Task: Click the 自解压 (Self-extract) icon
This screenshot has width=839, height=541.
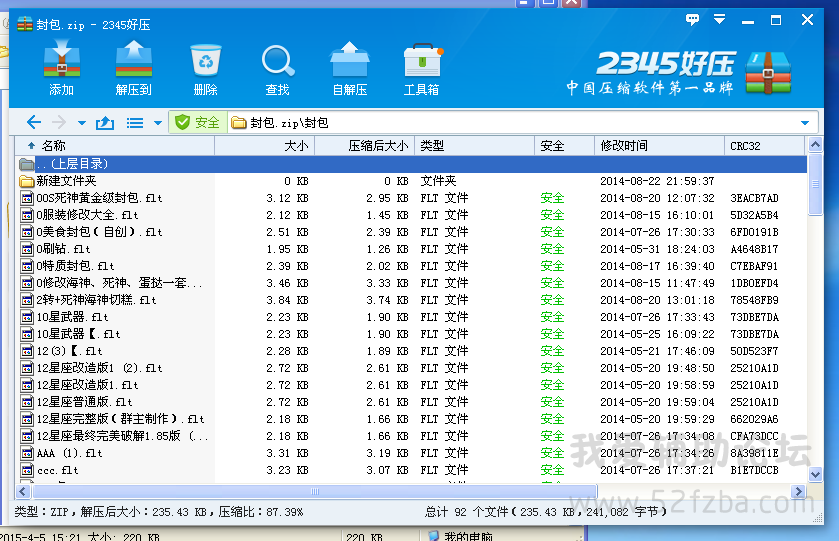Action: [x=349, y=68]
